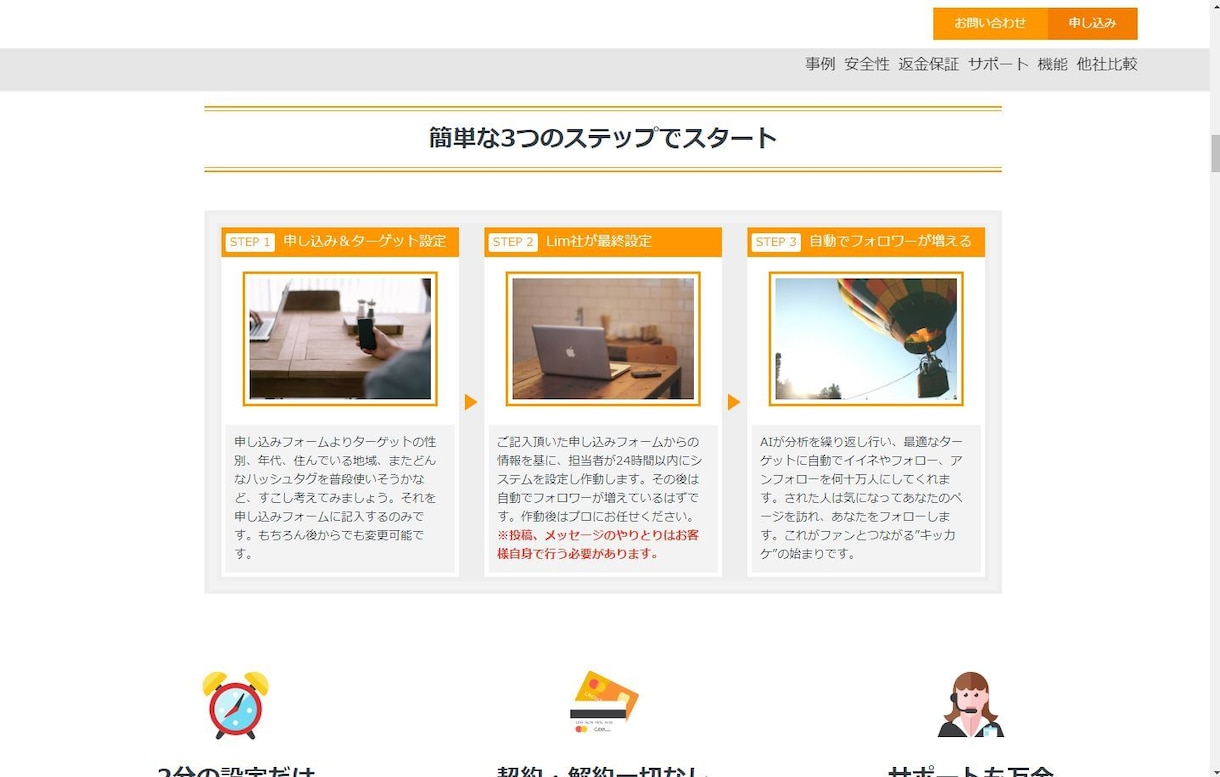Open the 安全性 menu link
This screenshot has height=777, width=1220.
pos(866,64)
